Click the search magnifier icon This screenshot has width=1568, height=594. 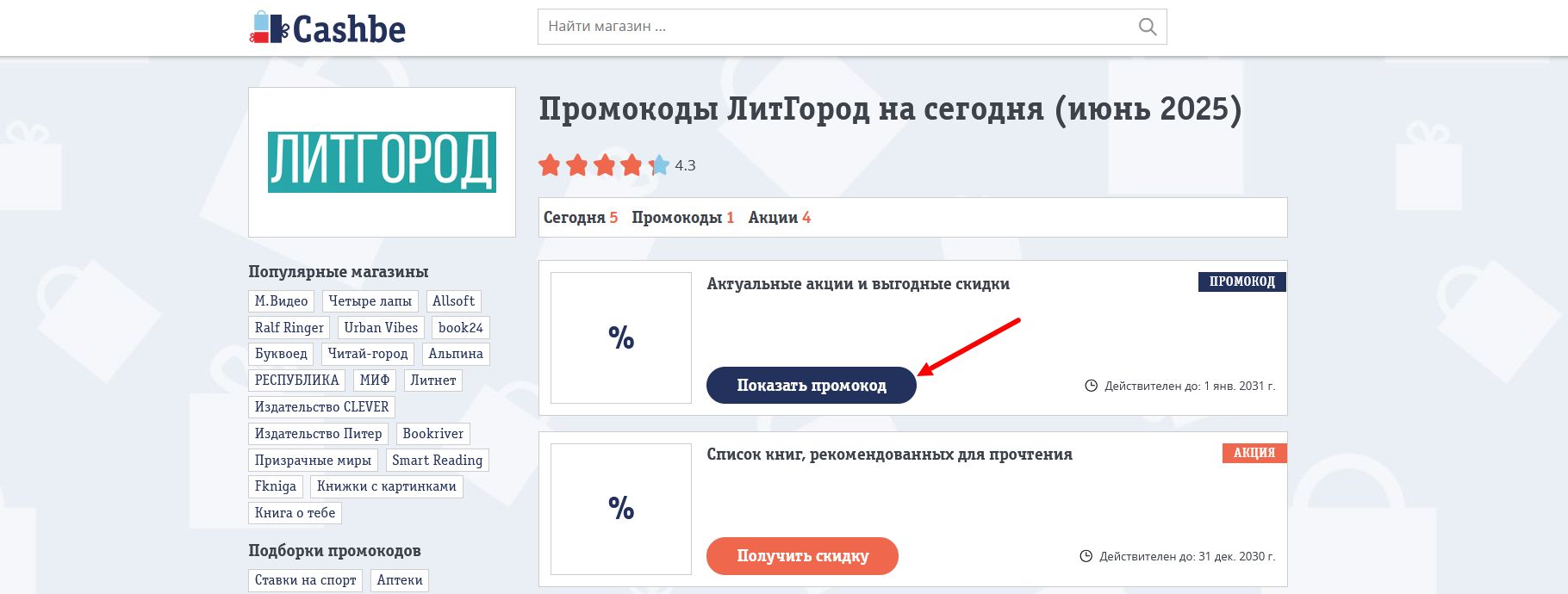(1148, 27)
